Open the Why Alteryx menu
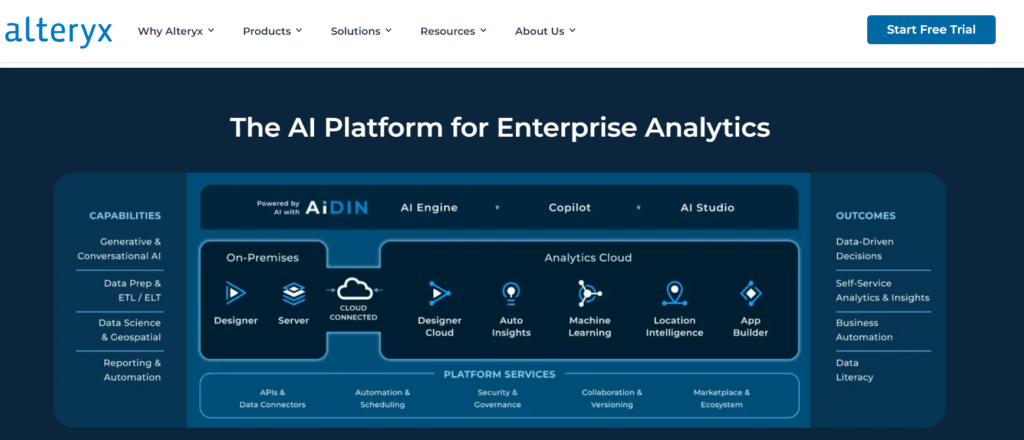 point(176,31)
